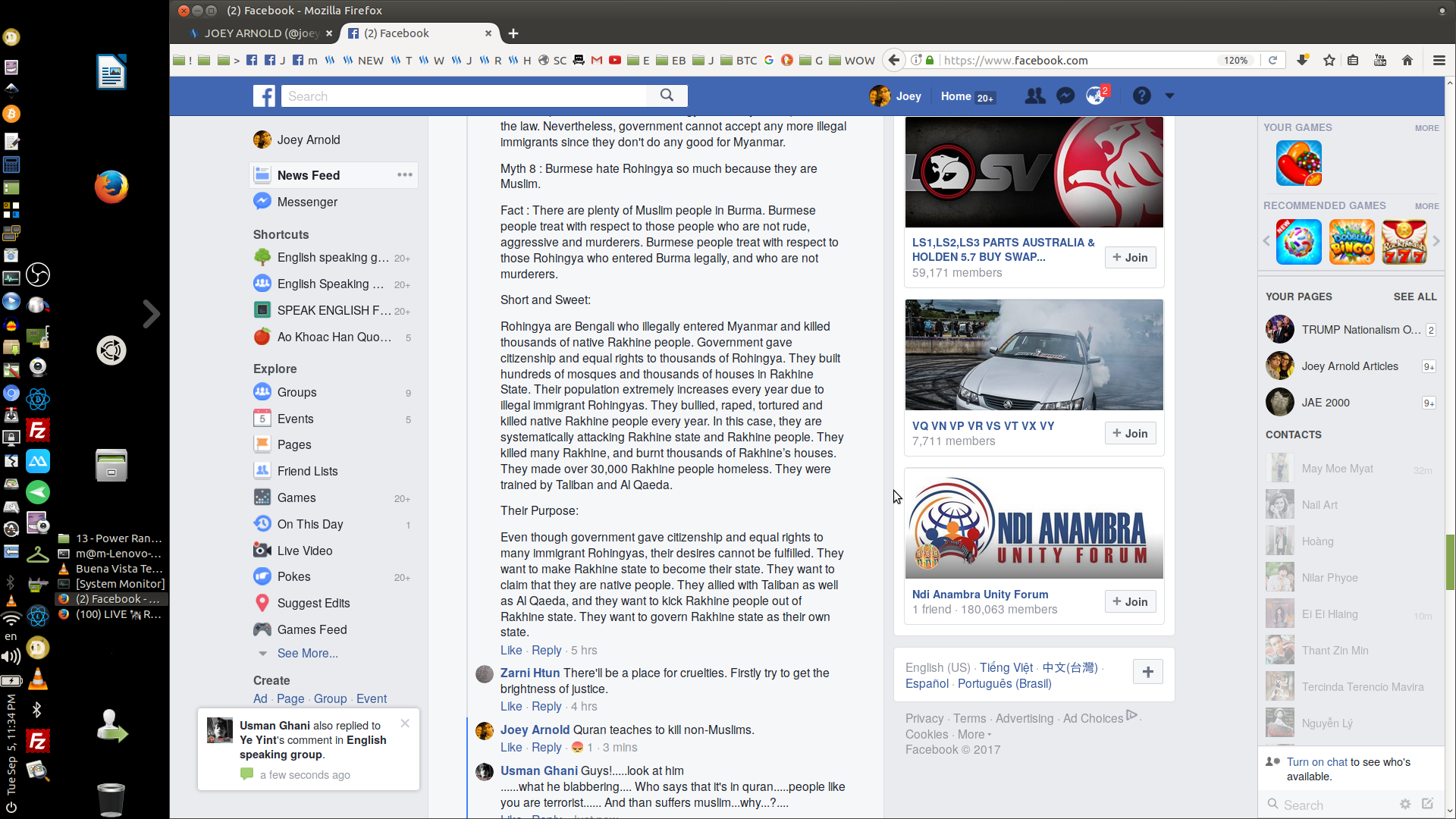Go to Firefox home icon
The width and height of the screenshot is (1456, 819).
tap(1407, 61)
